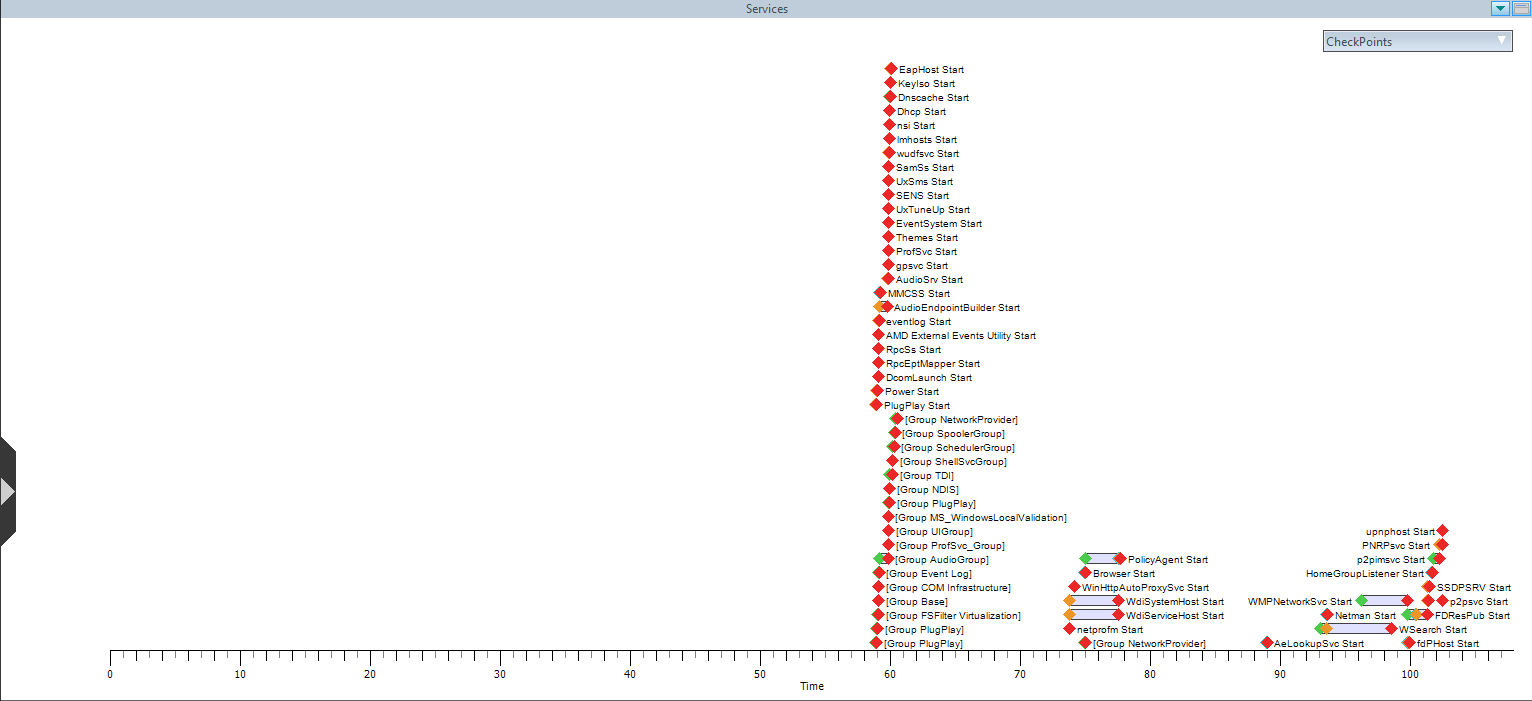
Task: Click the PolicyAgent Start duration bar
Action: tap(1102, 559)
